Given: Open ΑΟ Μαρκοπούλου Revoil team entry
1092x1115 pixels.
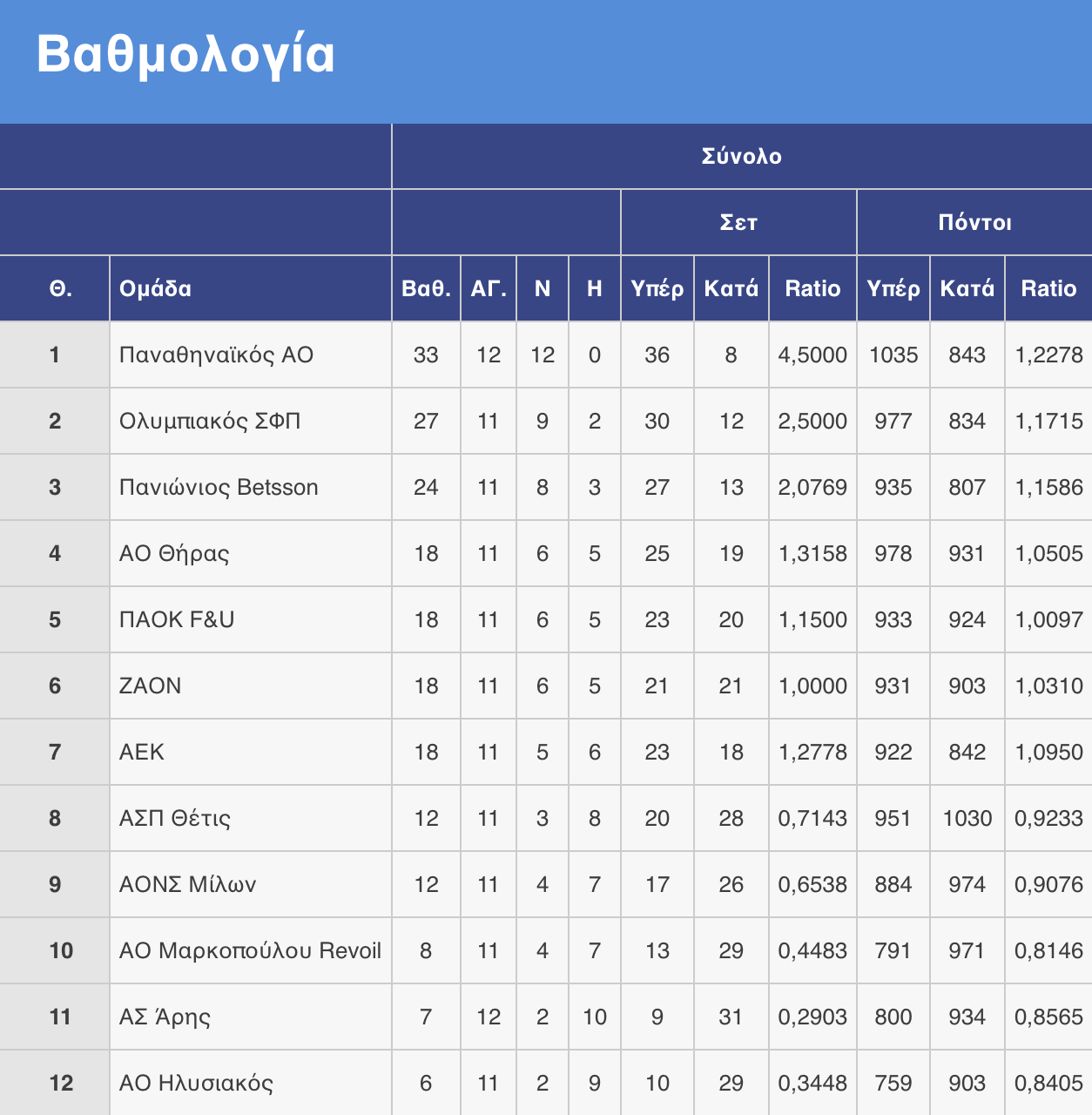Looking at the screenshot, I should coord(250,951).
